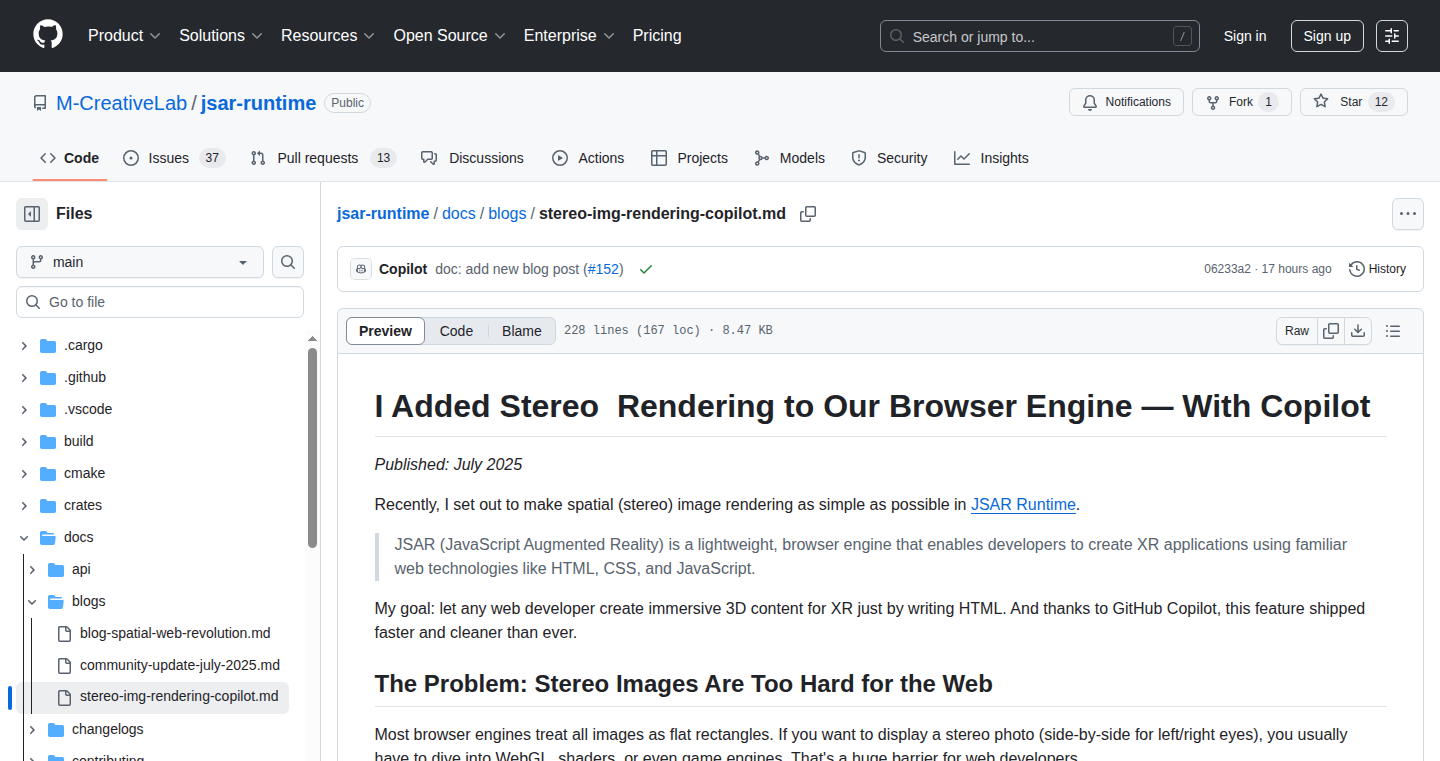Click the command palette icon in header
Viewport: 1440px width, 761px height.
pyautogui.click(x=1392, y=36)
